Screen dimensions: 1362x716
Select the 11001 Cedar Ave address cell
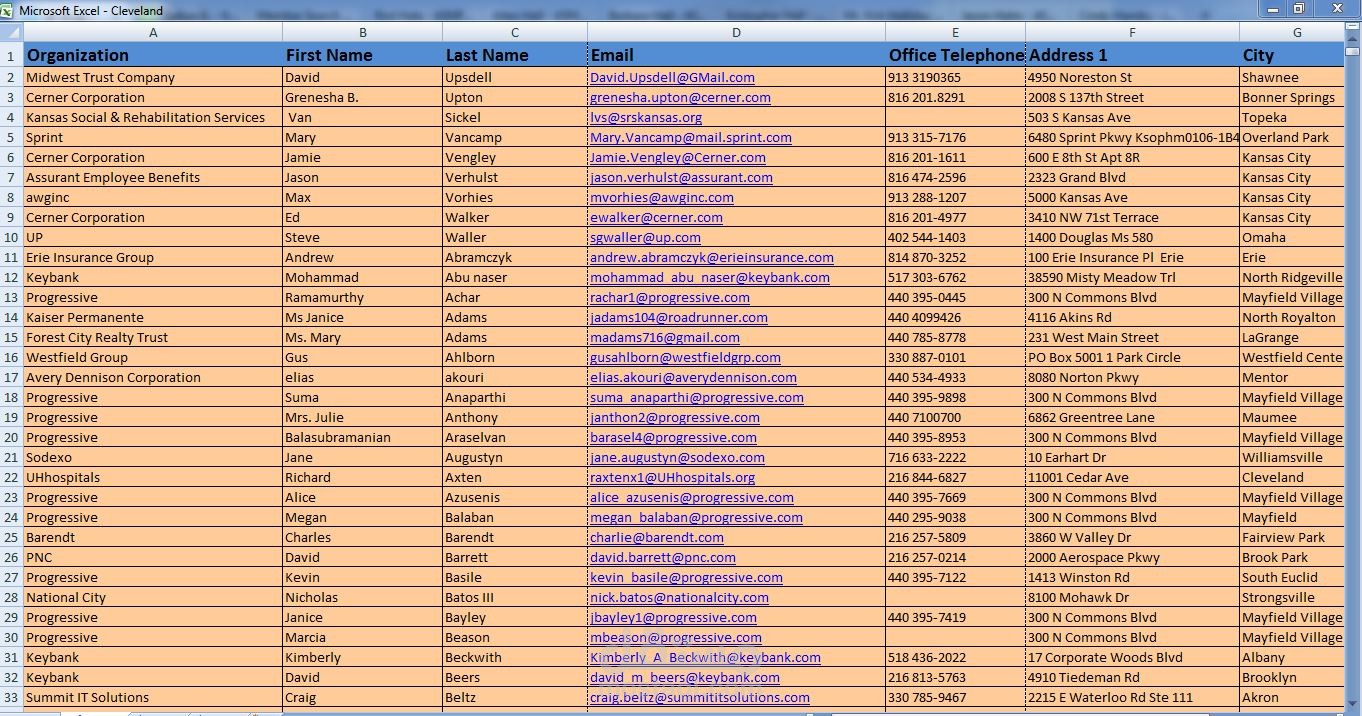tap(1132, 477)
